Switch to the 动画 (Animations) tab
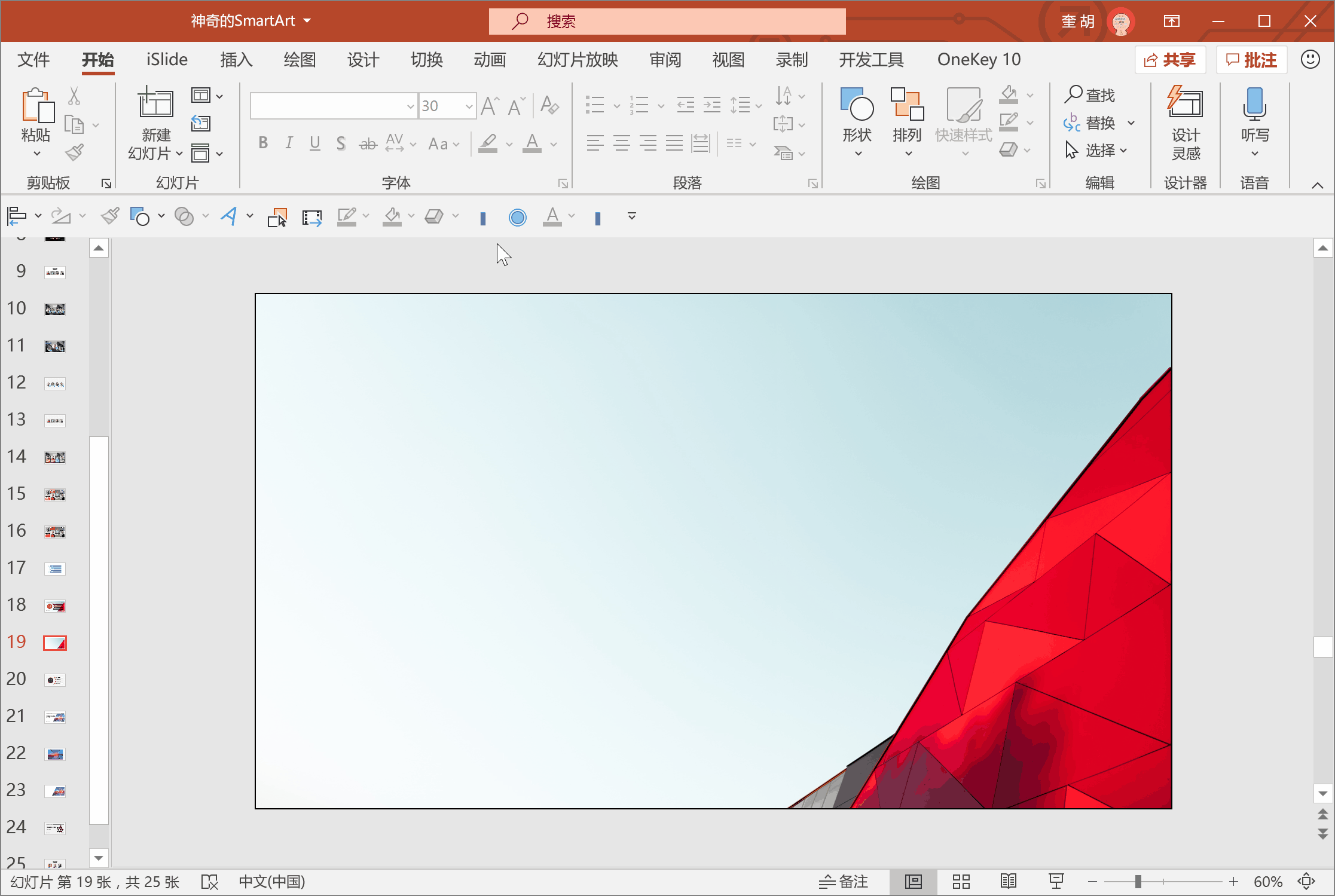 (490, 60)
